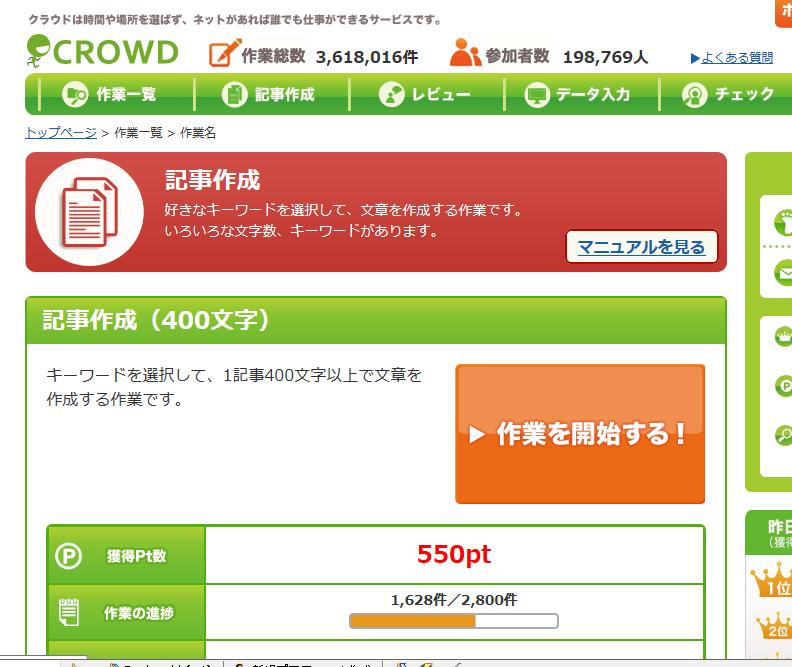Click the pencil icon beside 作業総数
The width and height of the screenshot is (792, 667).
point(225,53)
